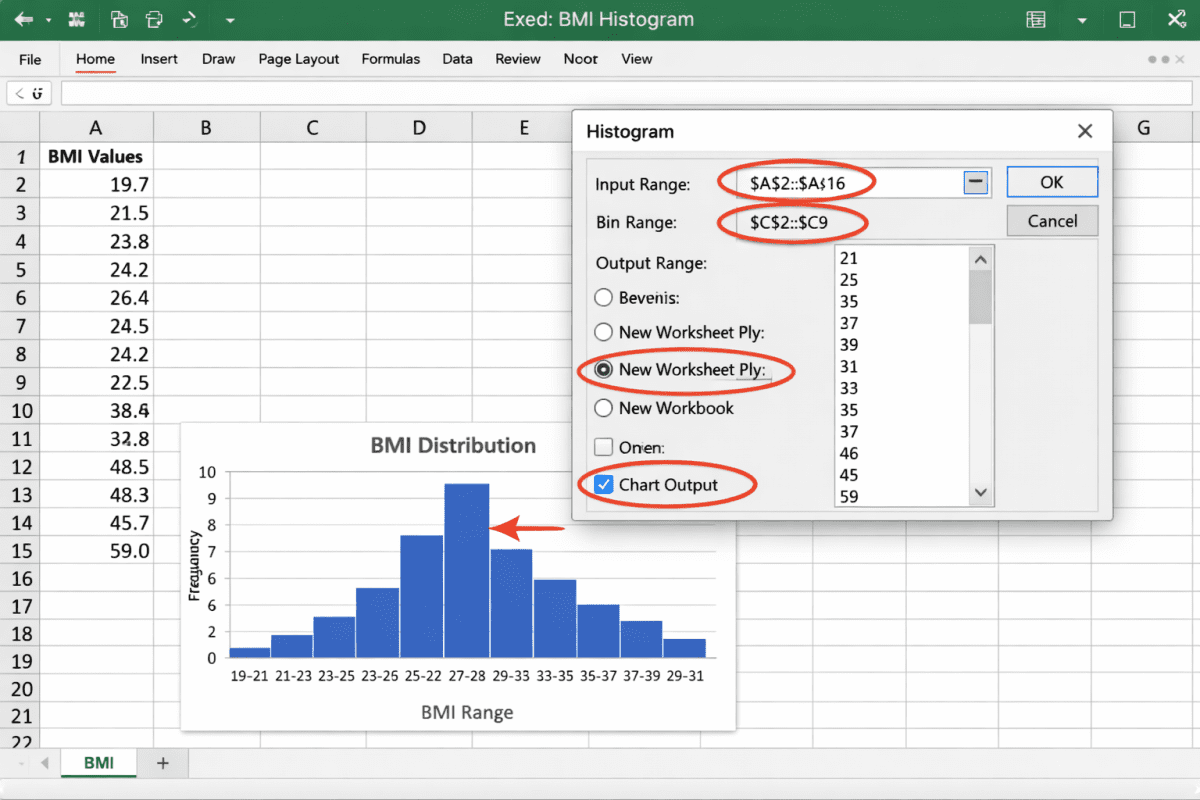This screenshot has width=1200, height=800.
Task: Open Customize Quick Access Toolbar dropdown
Action: click(x=231, y=20)
